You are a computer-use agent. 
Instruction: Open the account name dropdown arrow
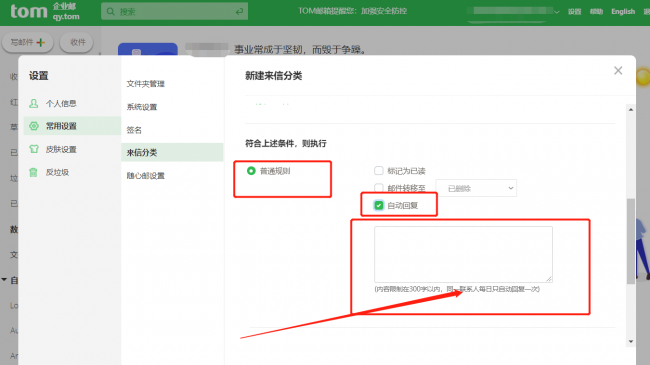tap(556, 12)
